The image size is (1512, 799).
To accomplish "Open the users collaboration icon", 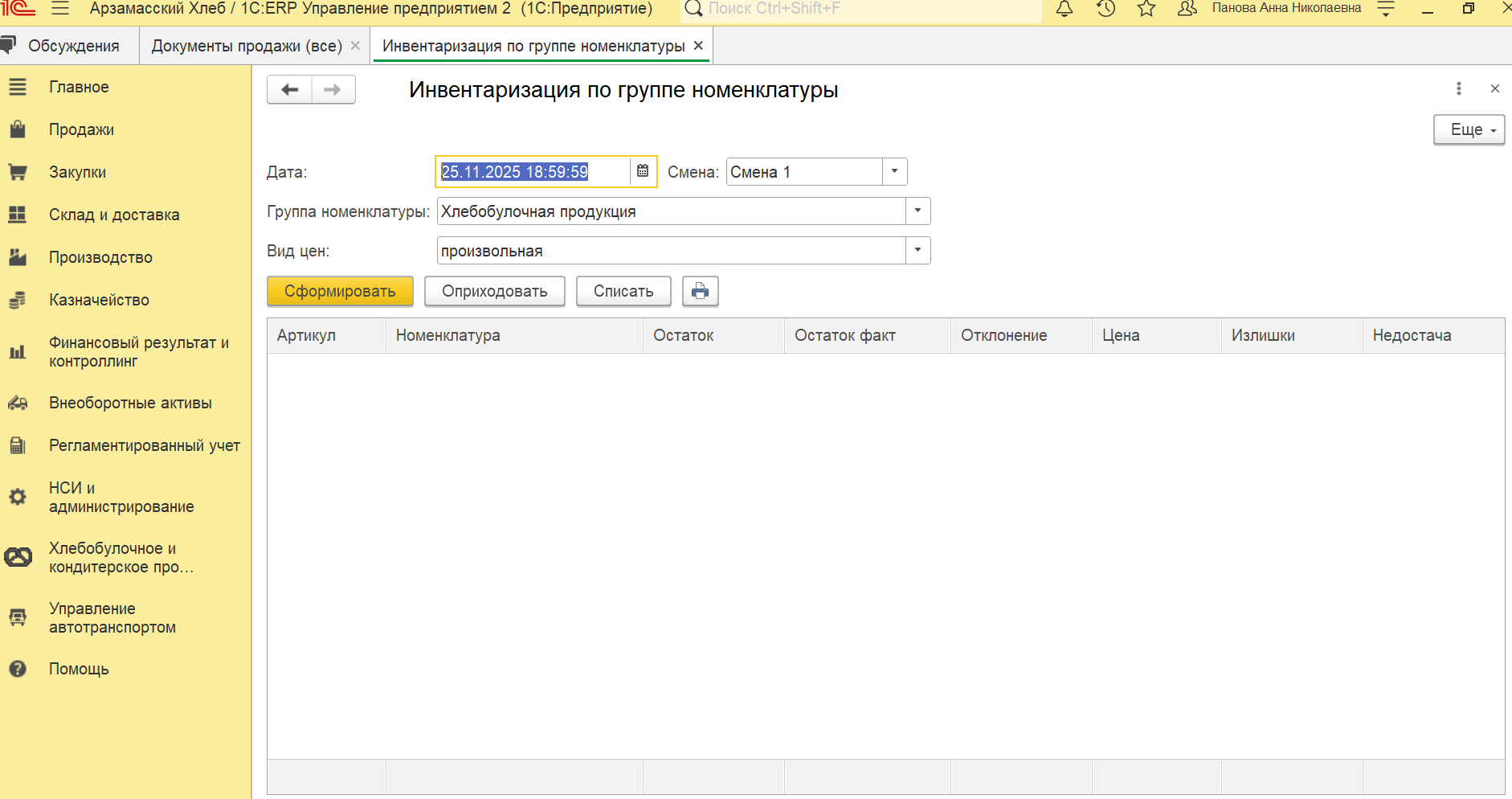I will coord(1187,9).
